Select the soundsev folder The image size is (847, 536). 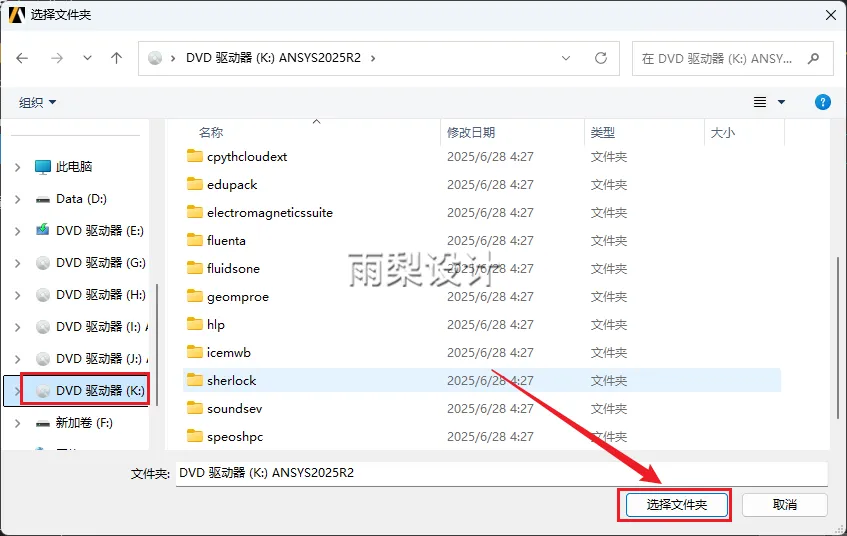coord(482,409)
